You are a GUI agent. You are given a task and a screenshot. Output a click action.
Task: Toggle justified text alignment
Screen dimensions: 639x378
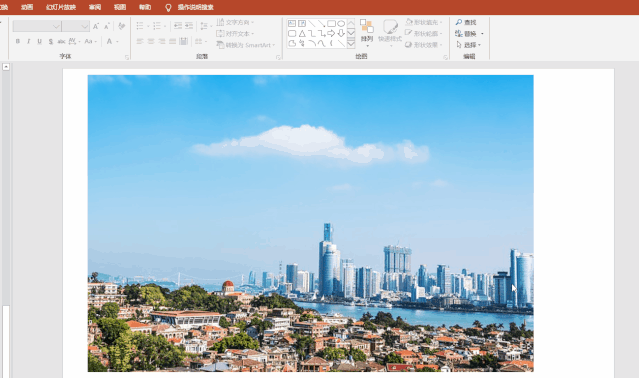(x=172, y=41)
